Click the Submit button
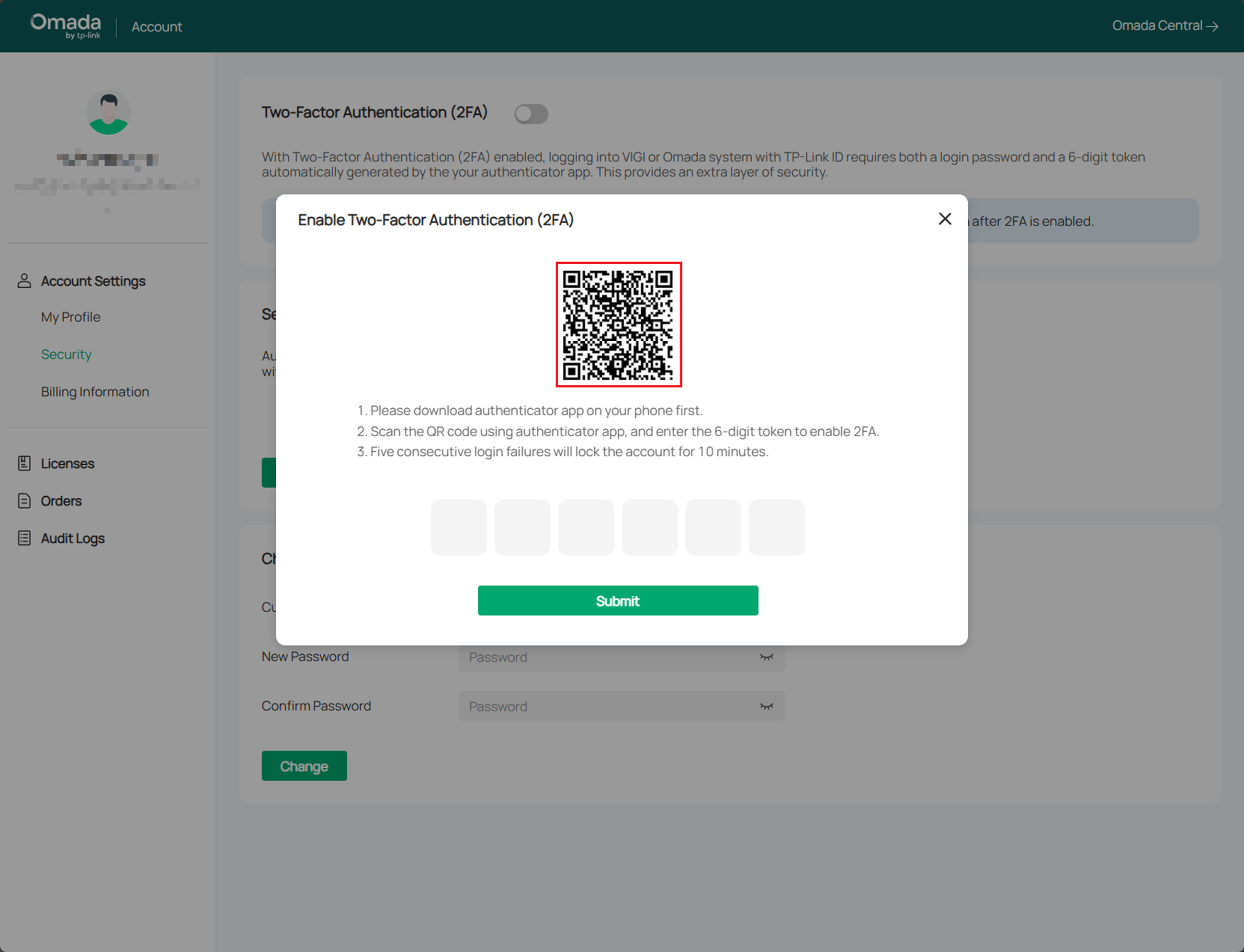This screenshot has height=952, width=1244. [x=618, y=600]
